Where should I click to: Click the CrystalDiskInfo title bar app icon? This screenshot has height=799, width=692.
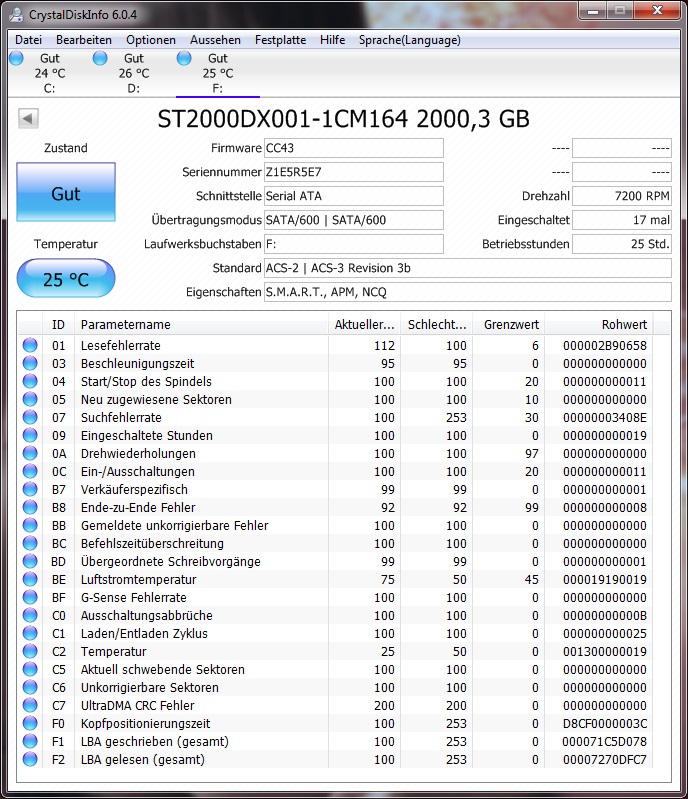(16, 14)
